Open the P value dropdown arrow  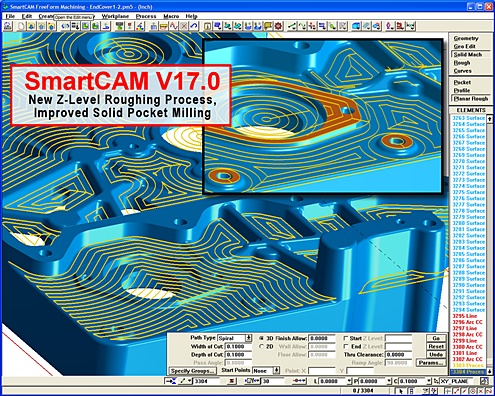pos(389,381)
